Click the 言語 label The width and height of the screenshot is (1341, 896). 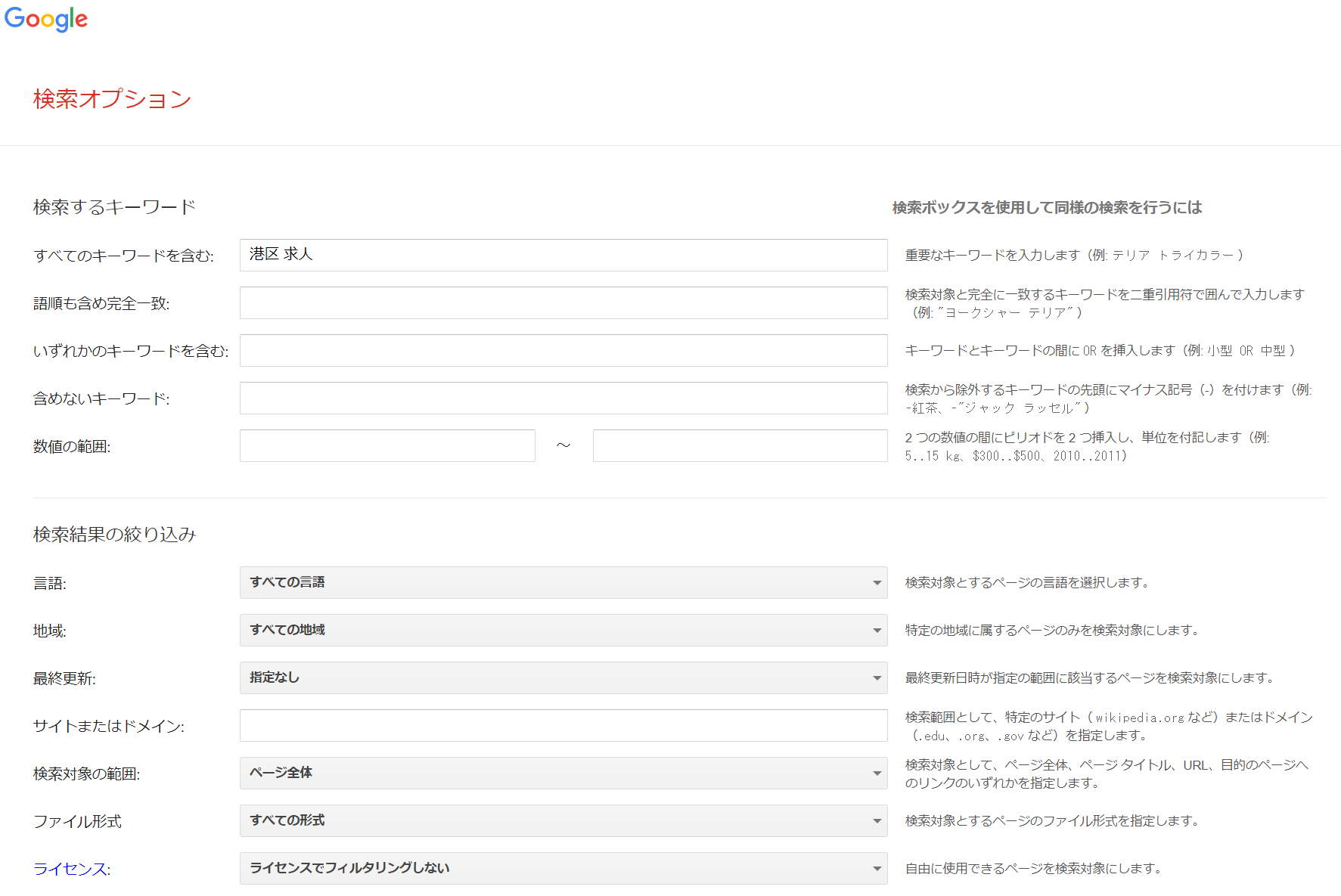pyautogui.click(x=50, y=583)
